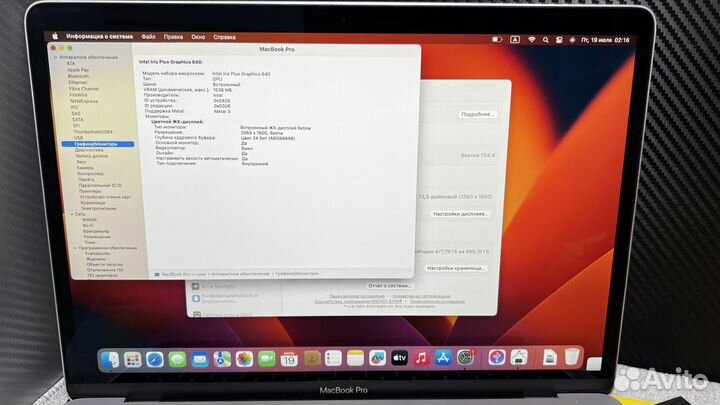The width and height of the screenshot is (720, 405).
Task: Select Диагностика in the sidebar
Action: point(89,150)
